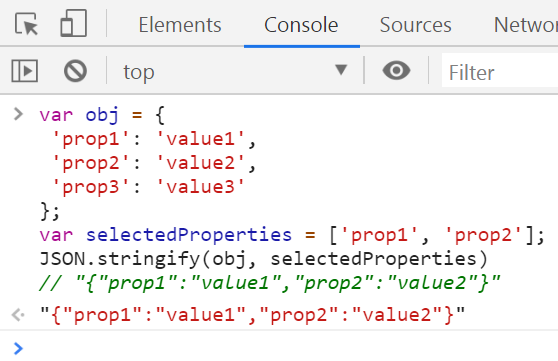Show the console sidebar
558x361 pixels.
click(25, 71)
